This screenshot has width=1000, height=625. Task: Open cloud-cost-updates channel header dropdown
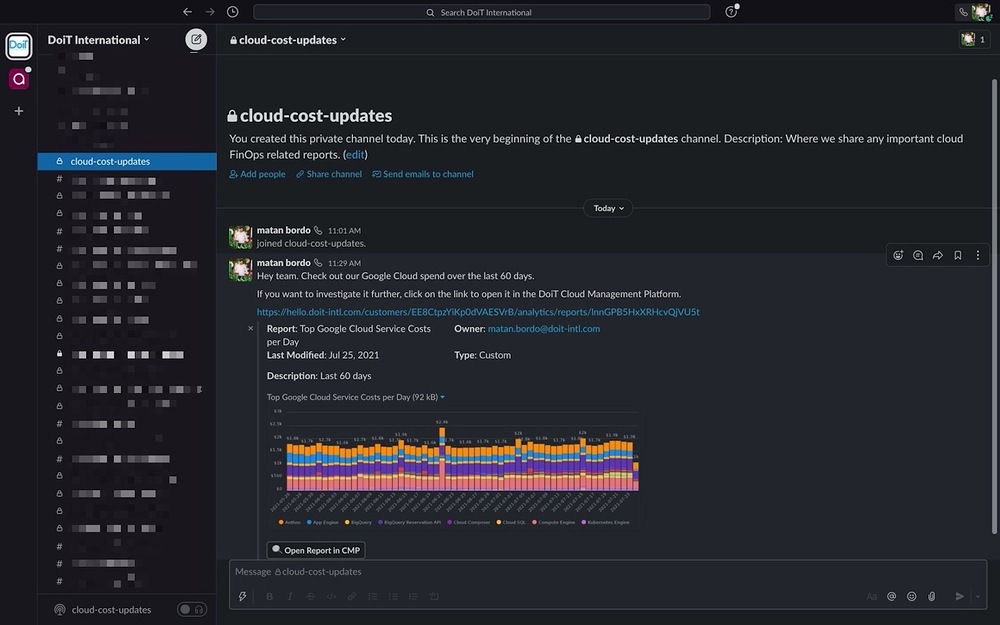(288, 40)
